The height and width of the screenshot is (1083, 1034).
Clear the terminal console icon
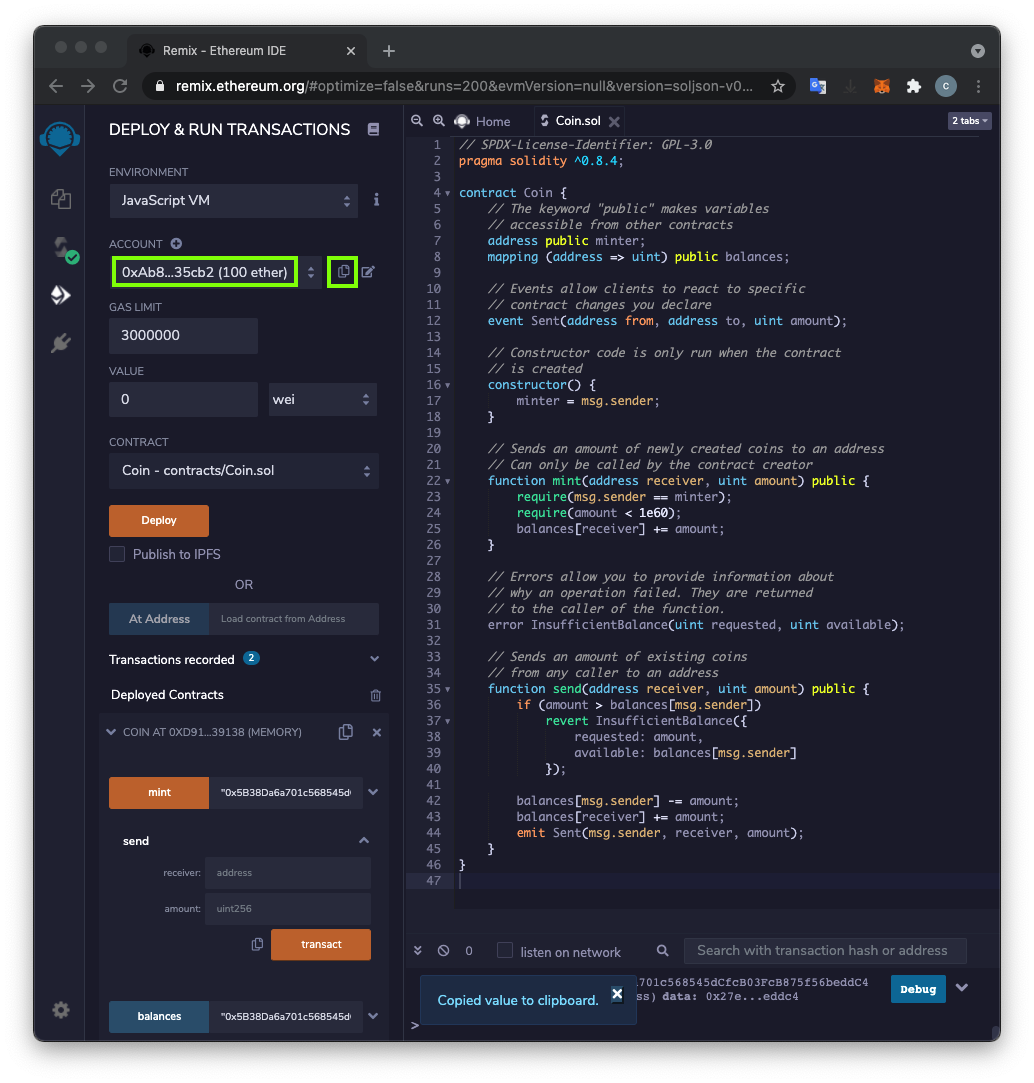click(x=443, y=951)
